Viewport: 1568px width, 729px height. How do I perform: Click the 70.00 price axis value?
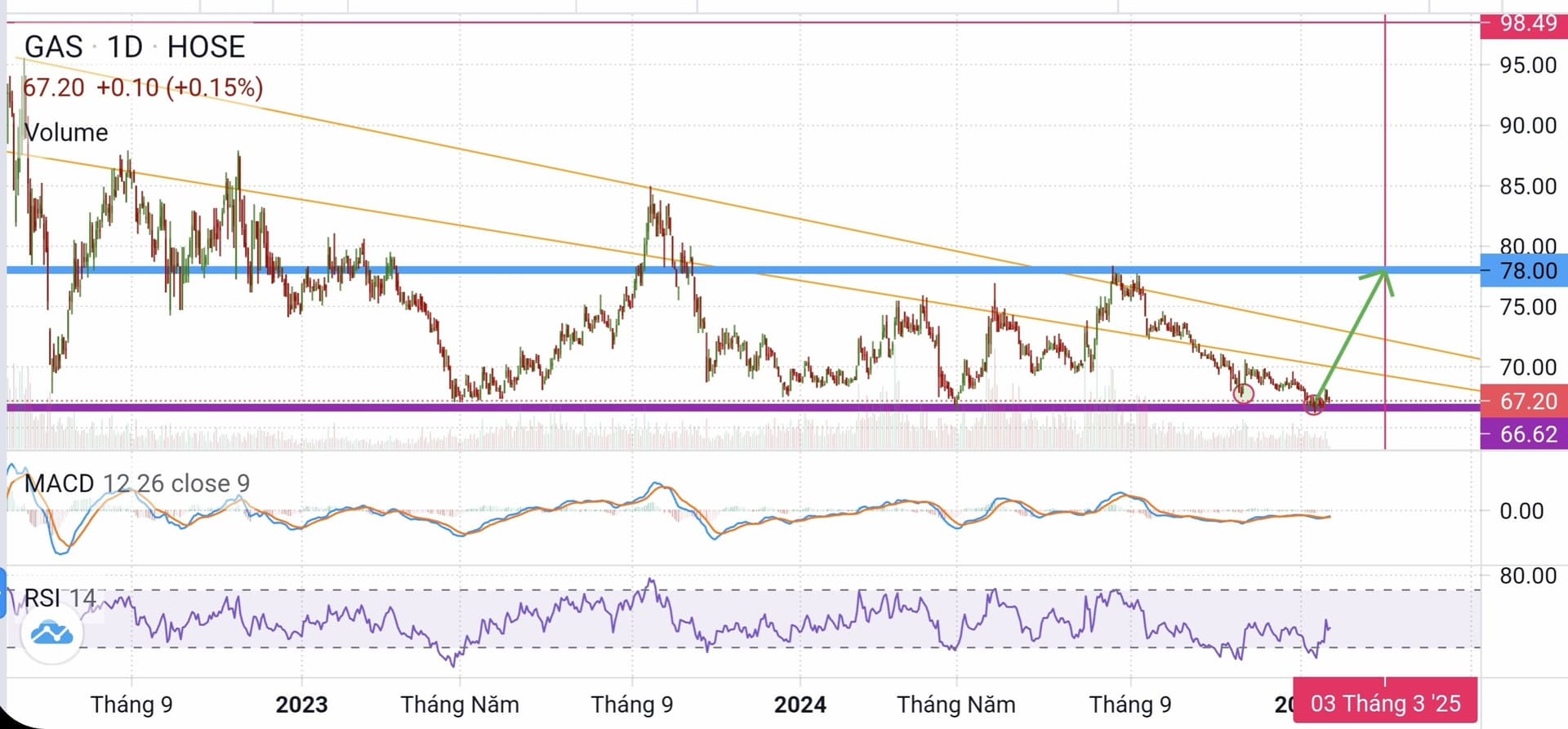(x=1528, y=367)
